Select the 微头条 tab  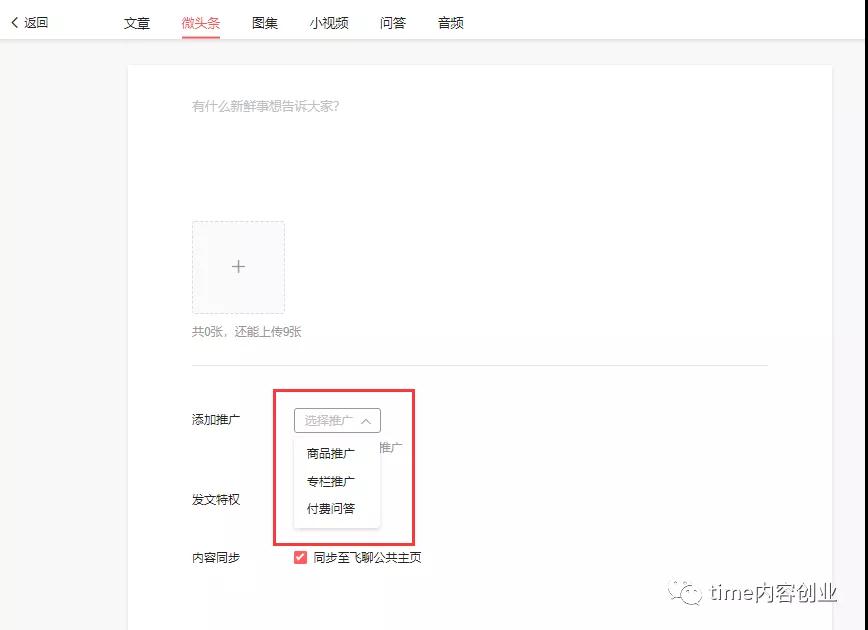click(201, 23)
